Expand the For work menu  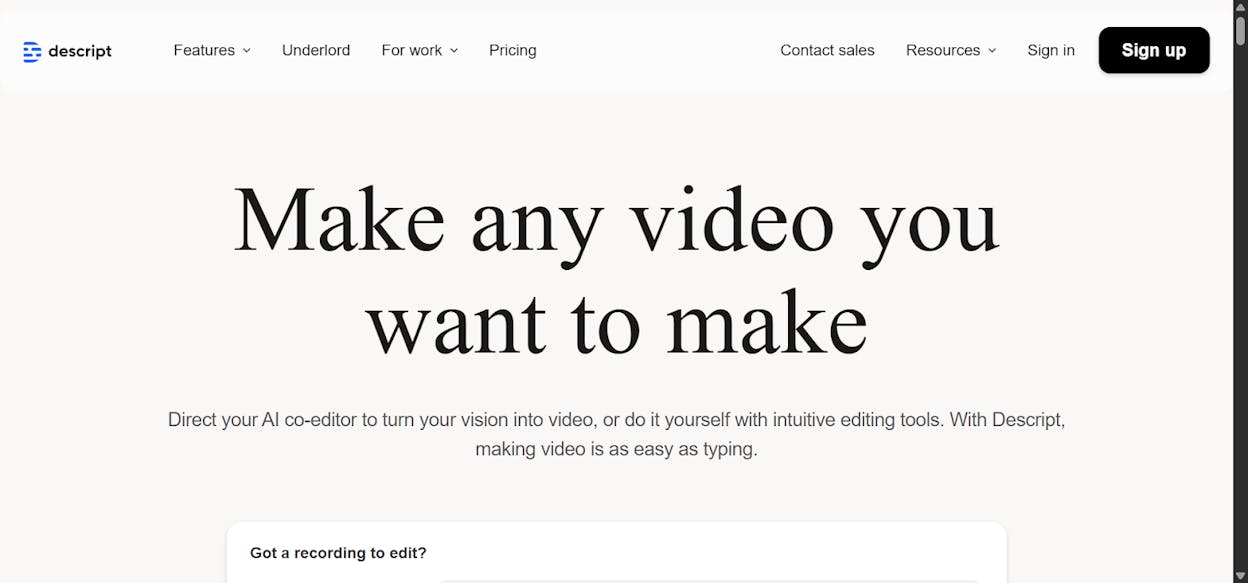pos(420,50)
